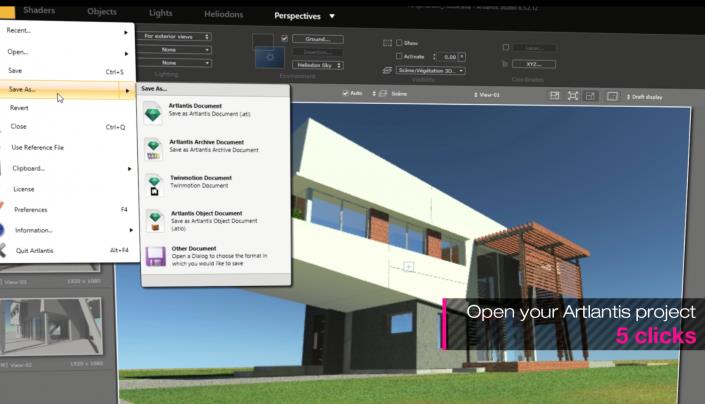Click the Artlantis Document gem icon
Viewport: 705px width, 404px height.
152,112
